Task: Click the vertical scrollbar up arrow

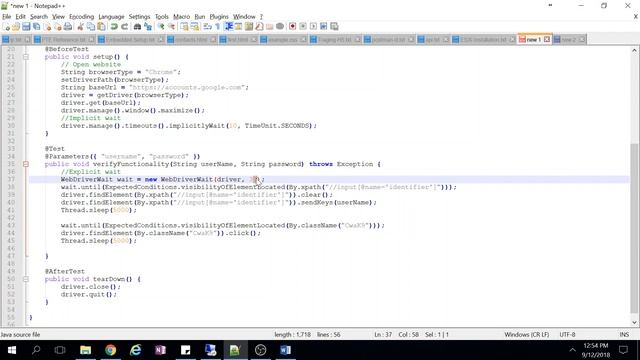Action: click(634, 51)
